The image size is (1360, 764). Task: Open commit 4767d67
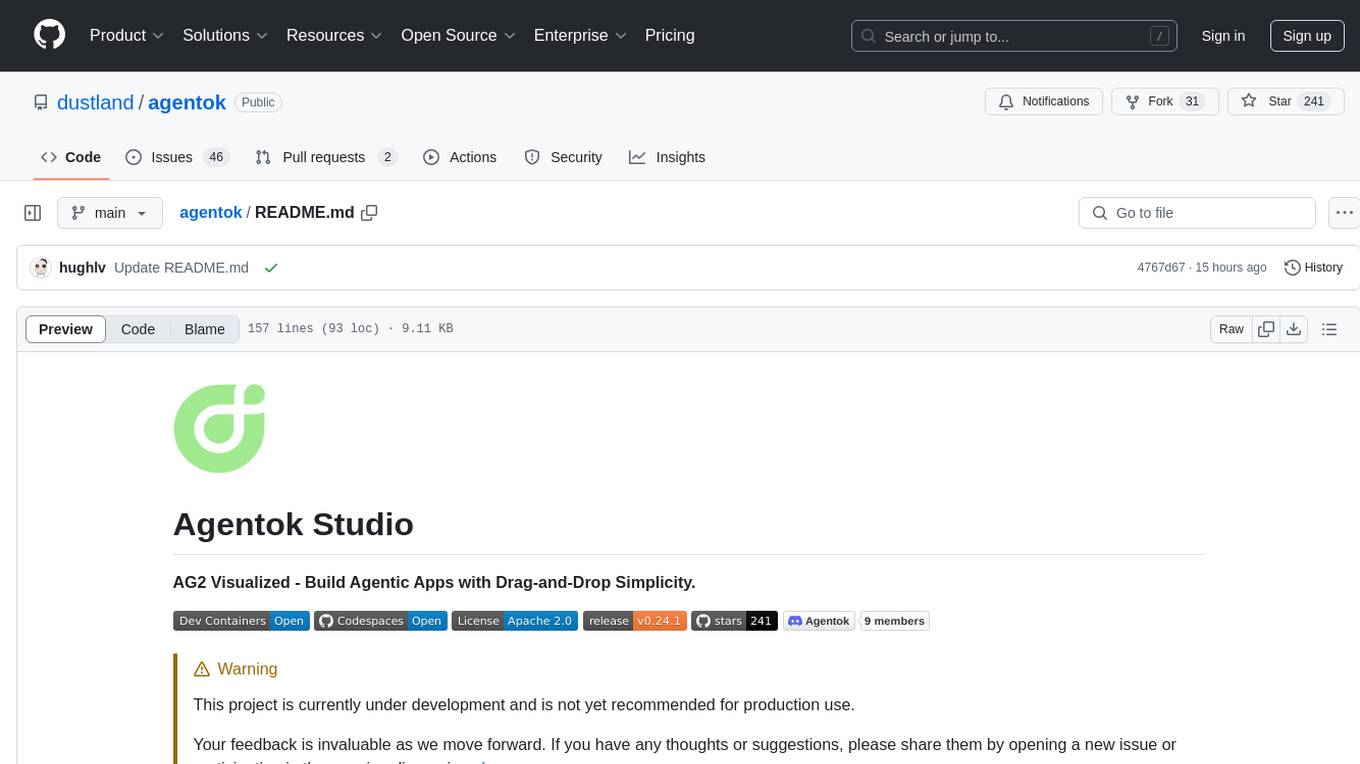coord(1161,267)
